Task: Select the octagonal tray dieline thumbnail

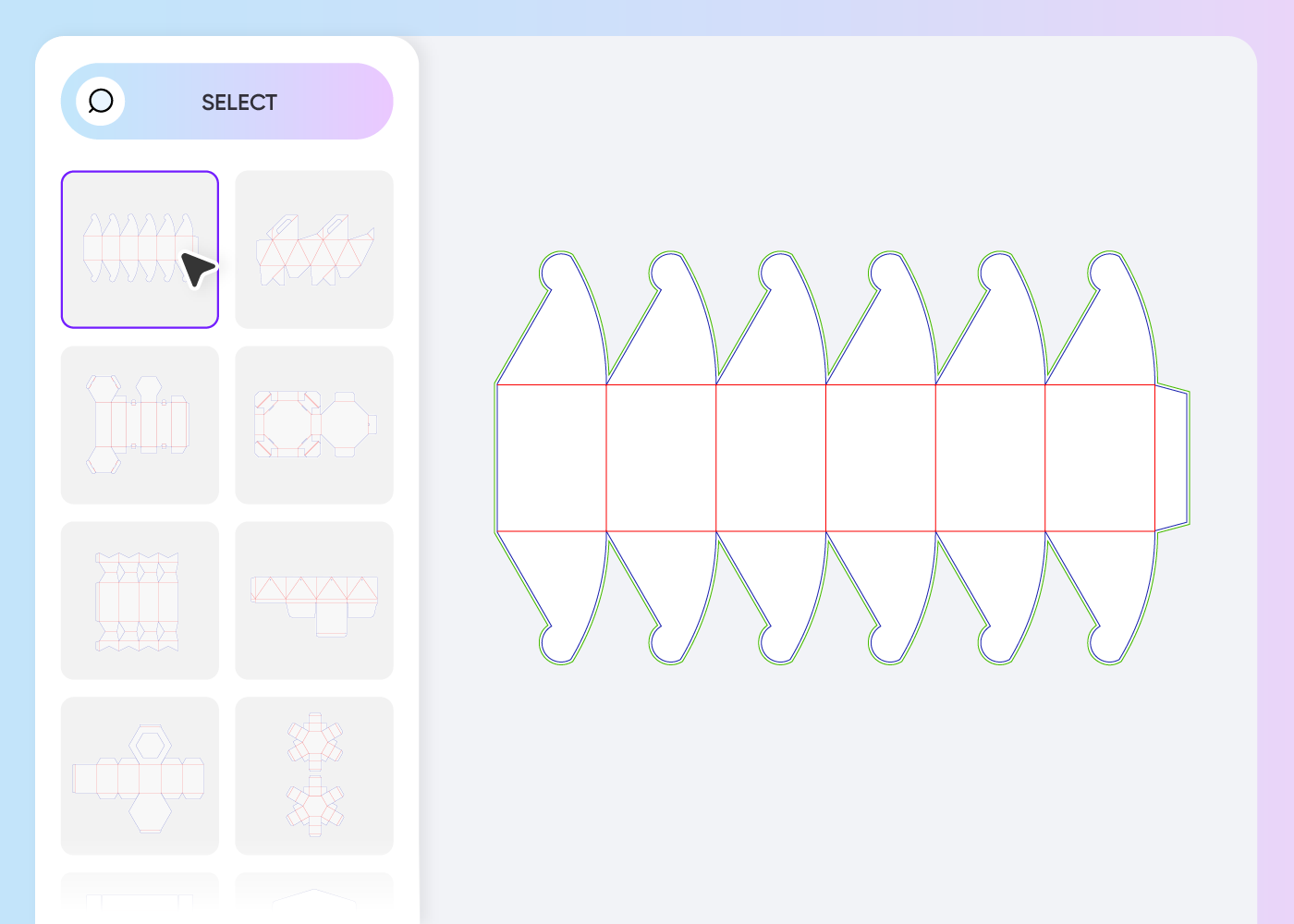Action: (x=314, y=425)
